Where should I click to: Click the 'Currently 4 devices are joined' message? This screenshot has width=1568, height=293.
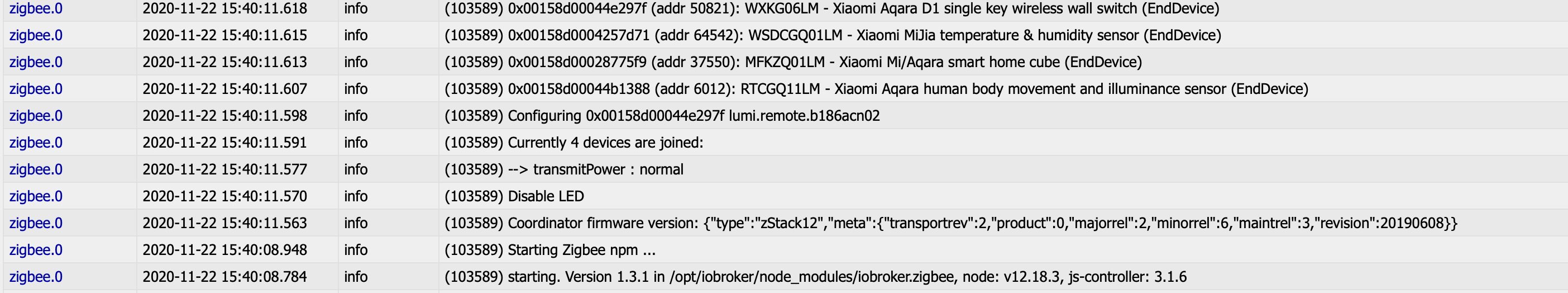(x=573, y=143)
